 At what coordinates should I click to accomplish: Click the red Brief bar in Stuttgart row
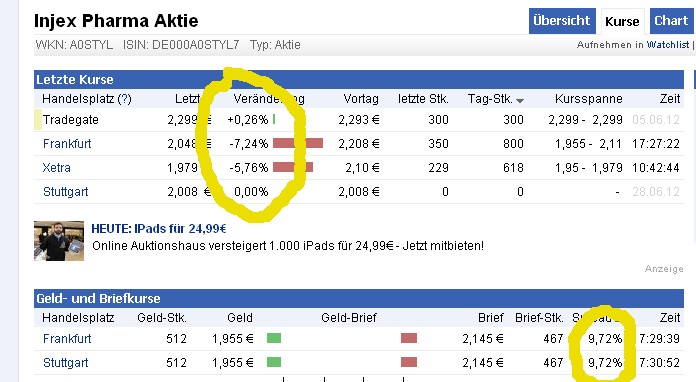point(409,362)
